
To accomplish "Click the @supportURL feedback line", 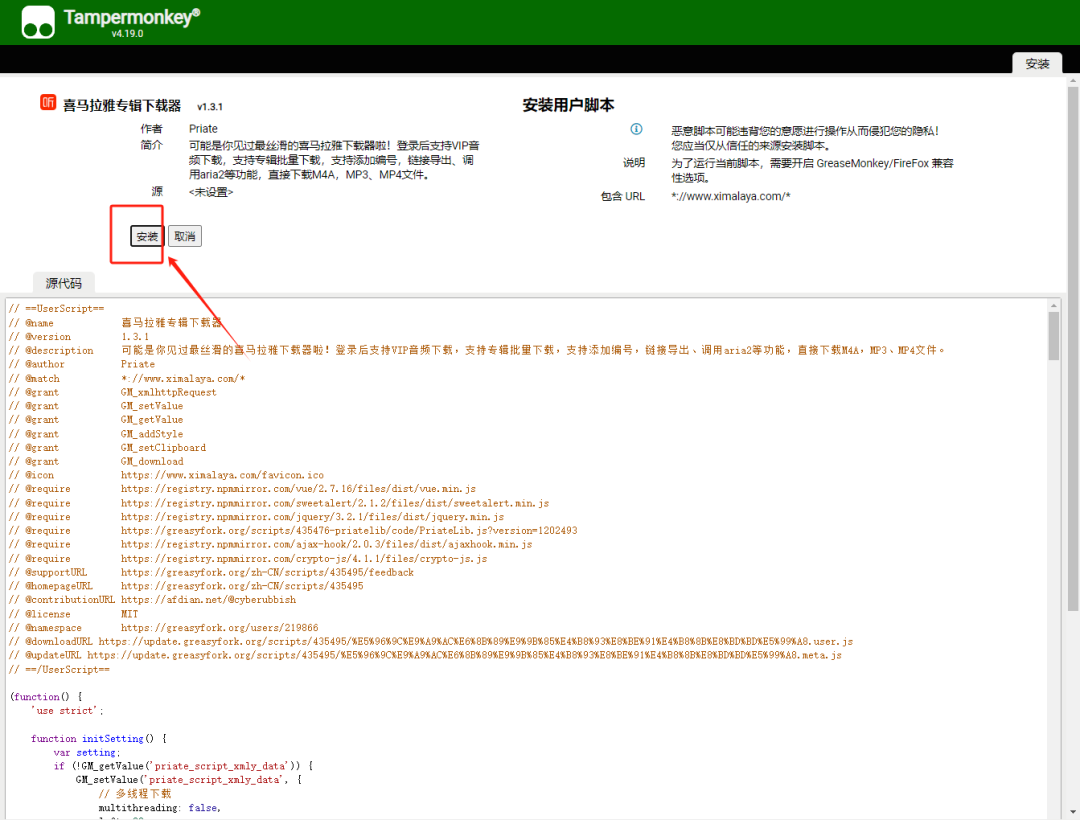I will point(211,572).
